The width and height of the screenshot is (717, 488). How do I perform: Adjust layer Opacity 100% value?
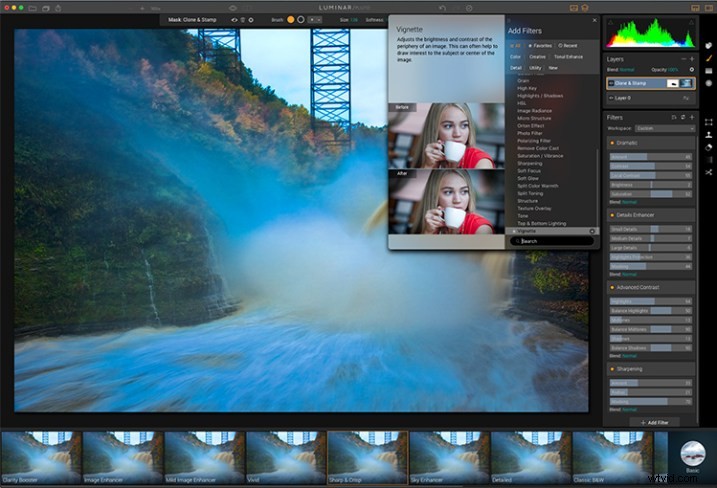(673, 70)
